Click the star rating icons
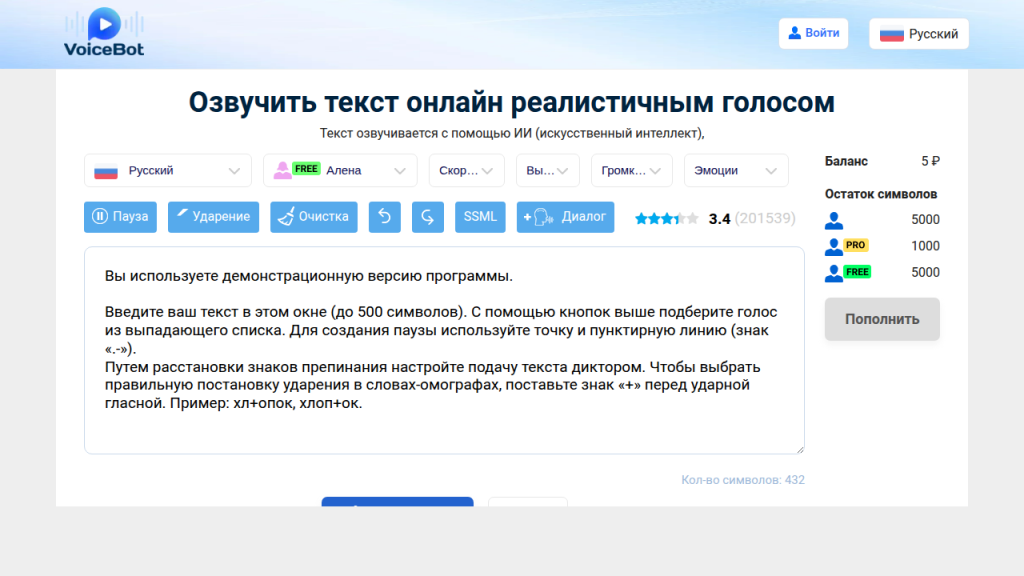 pyautogui.click(x=666, y=218)
